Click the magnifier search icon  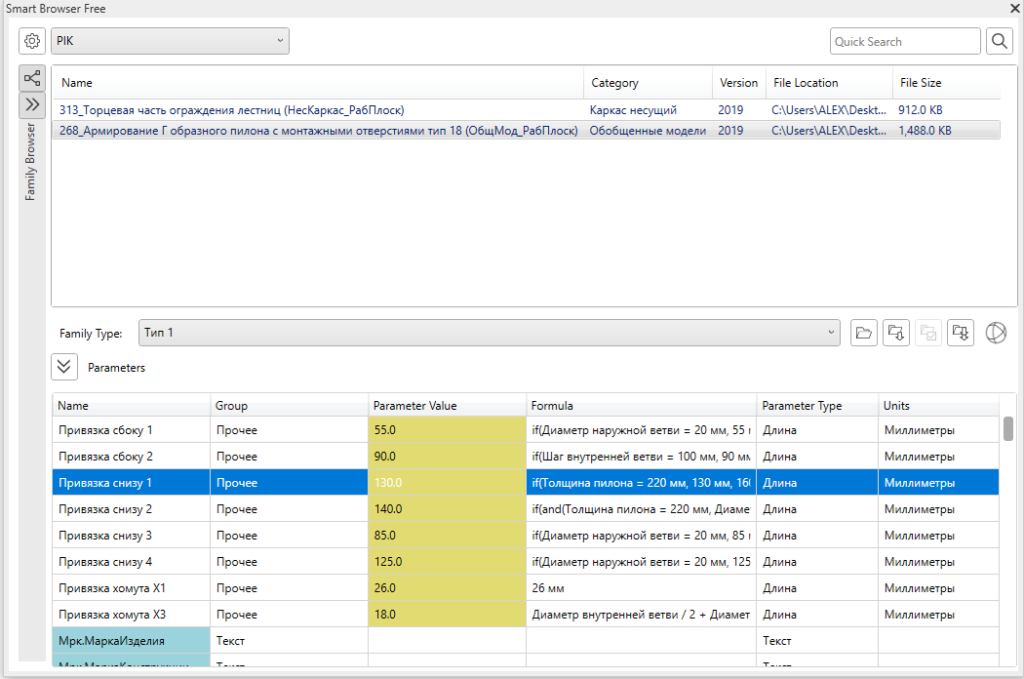pyautogui.click(x=999, y=41)
